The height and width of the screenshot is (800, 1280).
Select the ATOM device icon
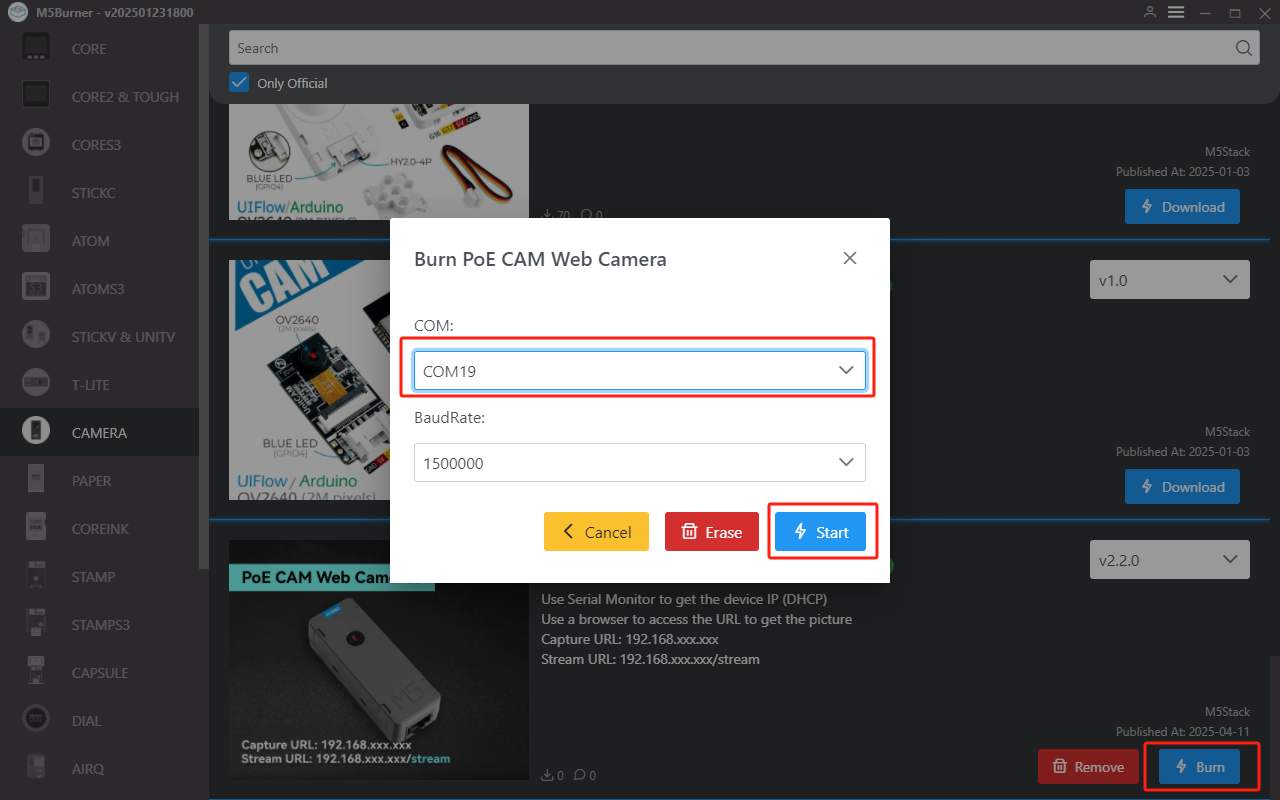[36, 240]
